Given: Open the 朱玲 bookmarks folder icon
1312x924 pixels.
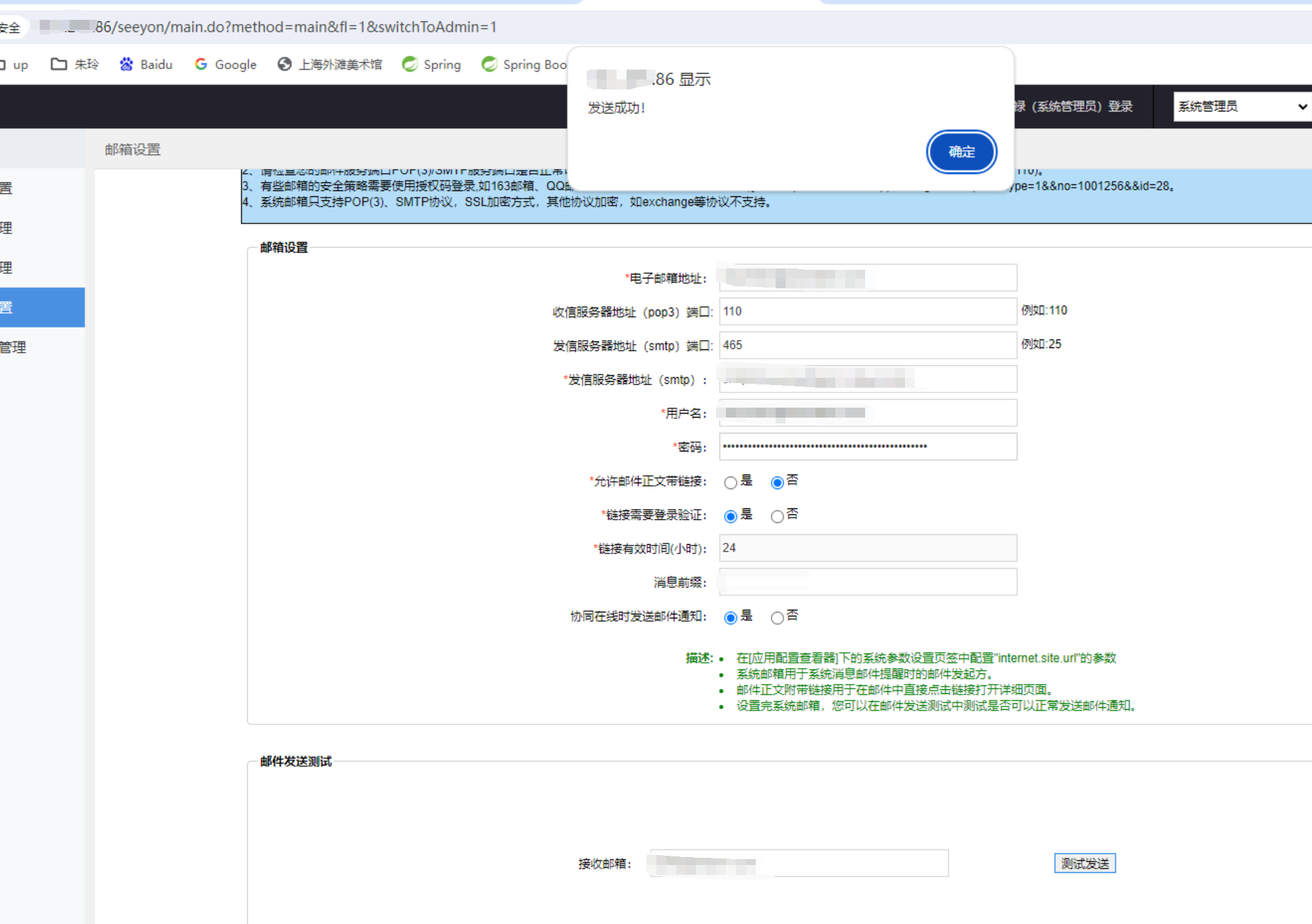Looking at the screenshot, I should pos(59,64).
